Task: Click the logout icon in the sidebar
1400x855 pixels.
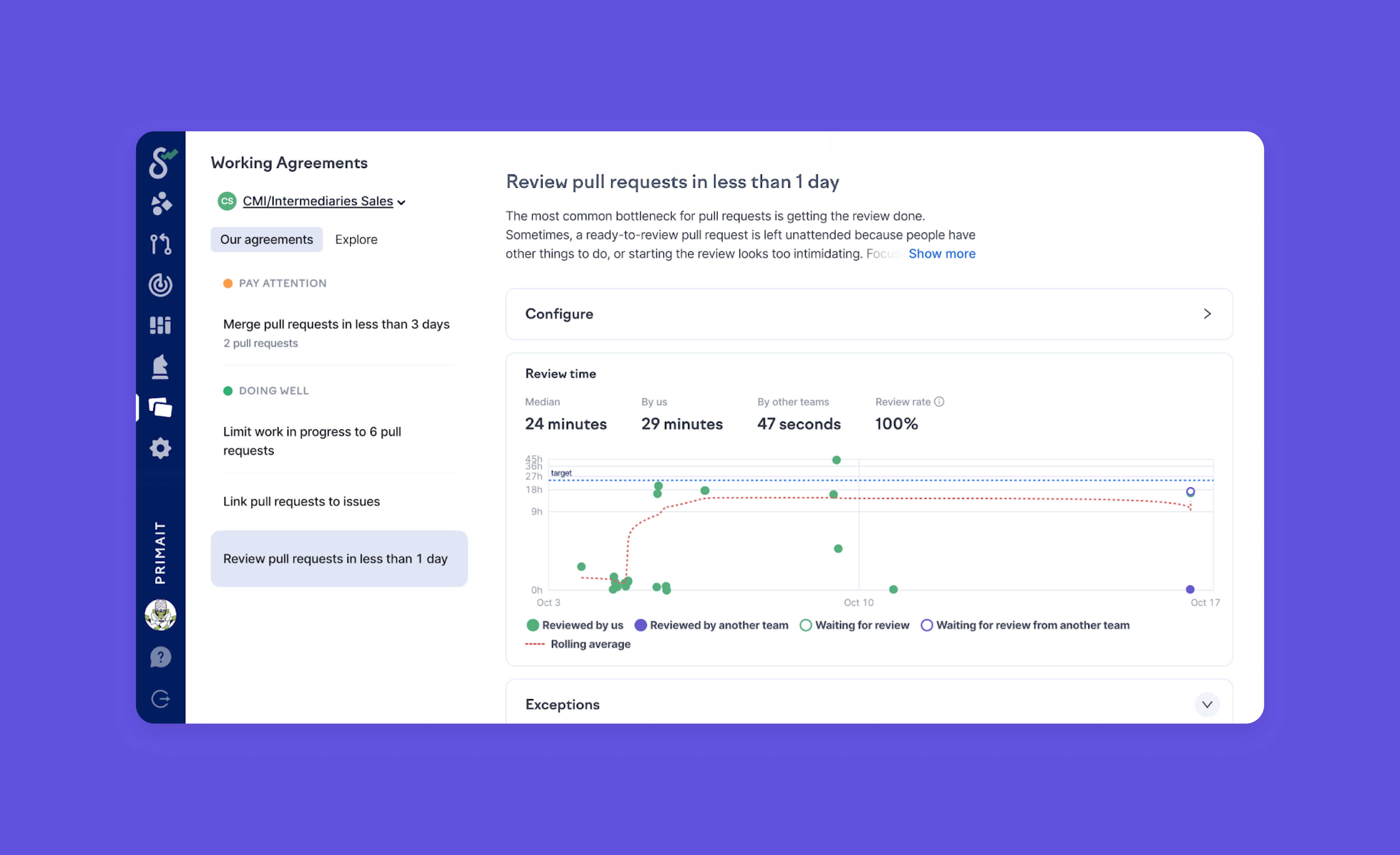Action: [161, 699]
